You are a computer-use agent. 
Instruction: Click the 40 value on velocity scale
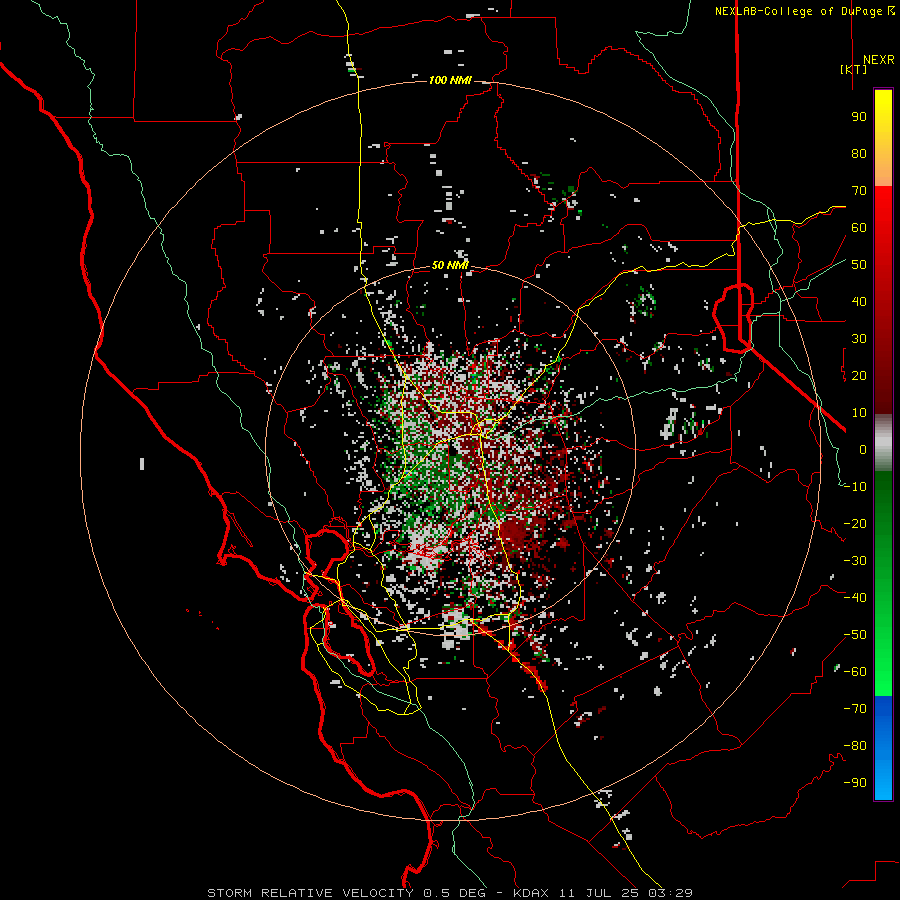[859, 302]
